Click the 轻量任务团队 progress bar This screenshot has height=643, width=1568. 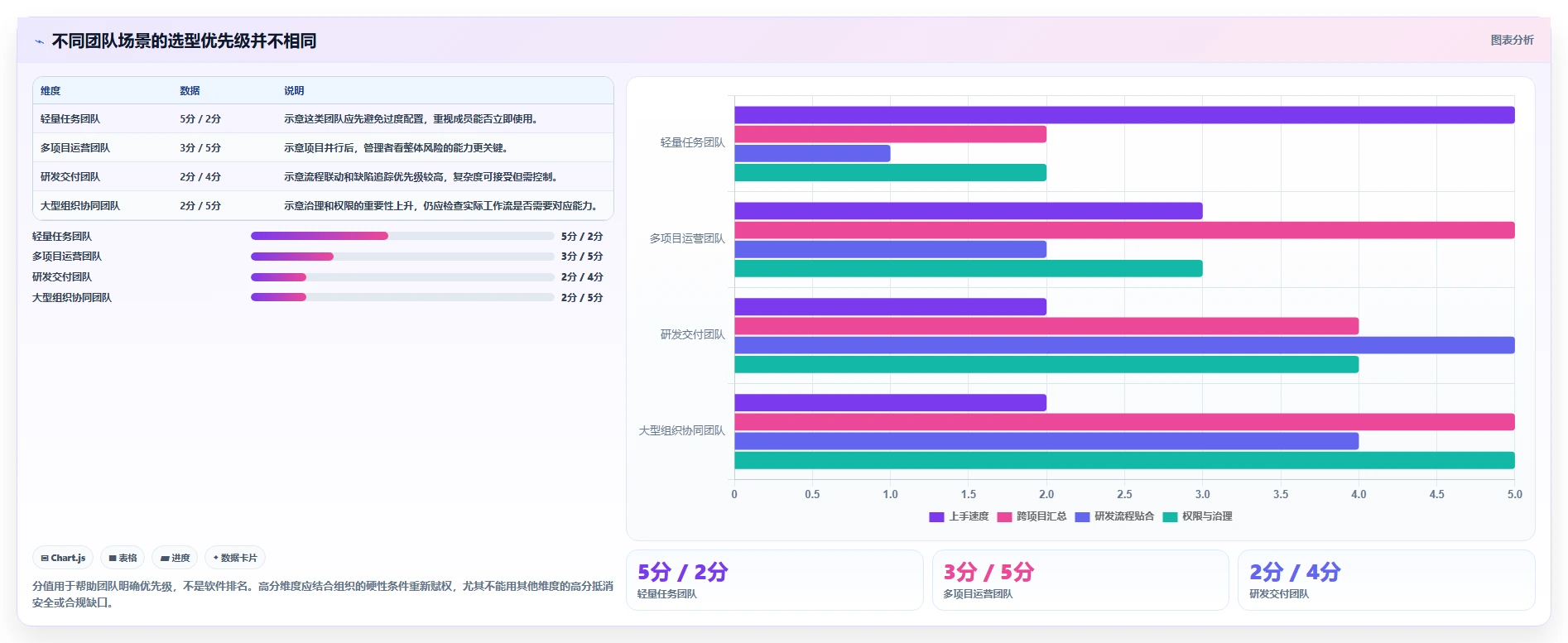click(402, 236)
